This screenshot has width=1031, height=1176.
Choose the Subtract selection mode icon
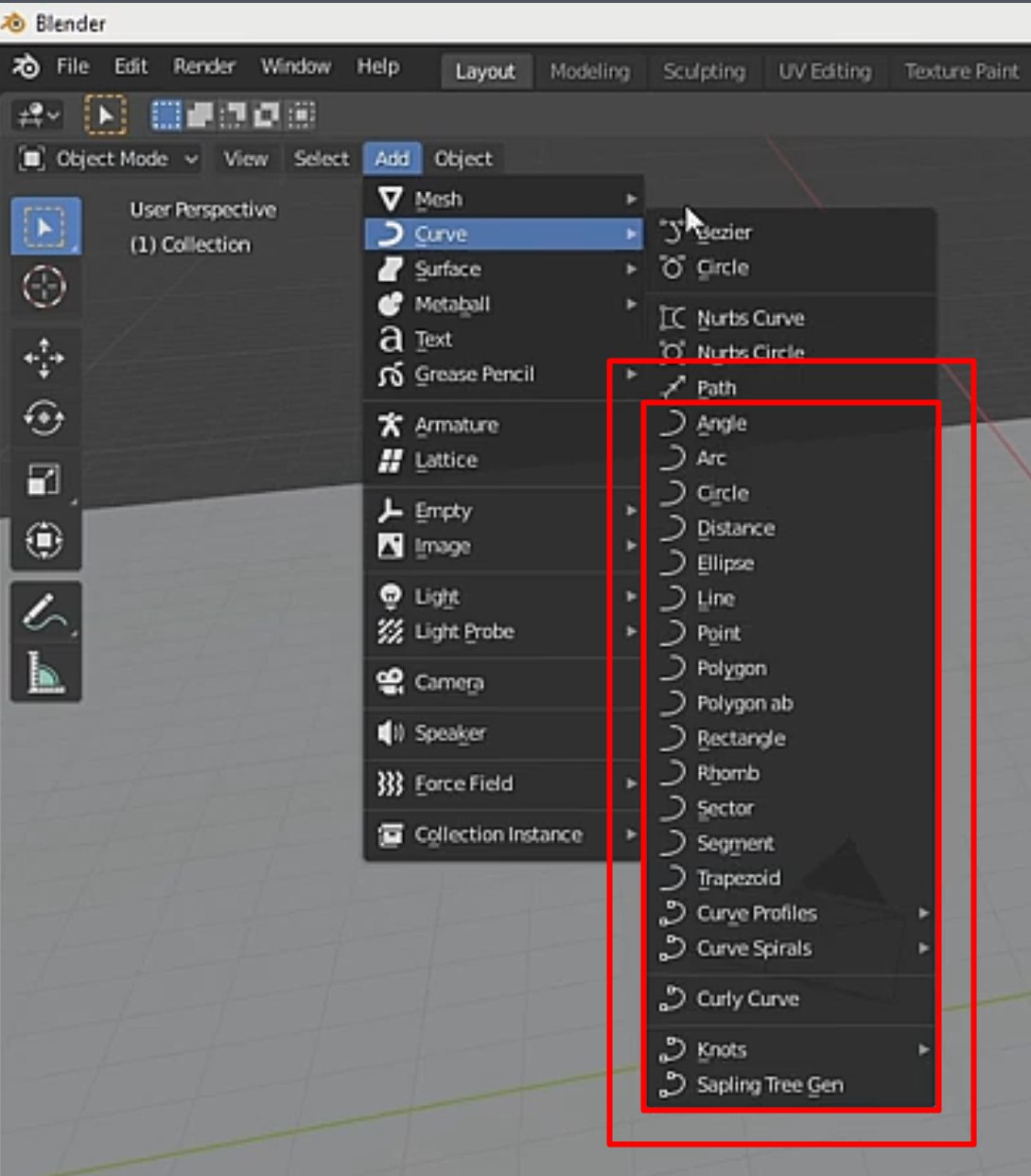coord(233,115)
